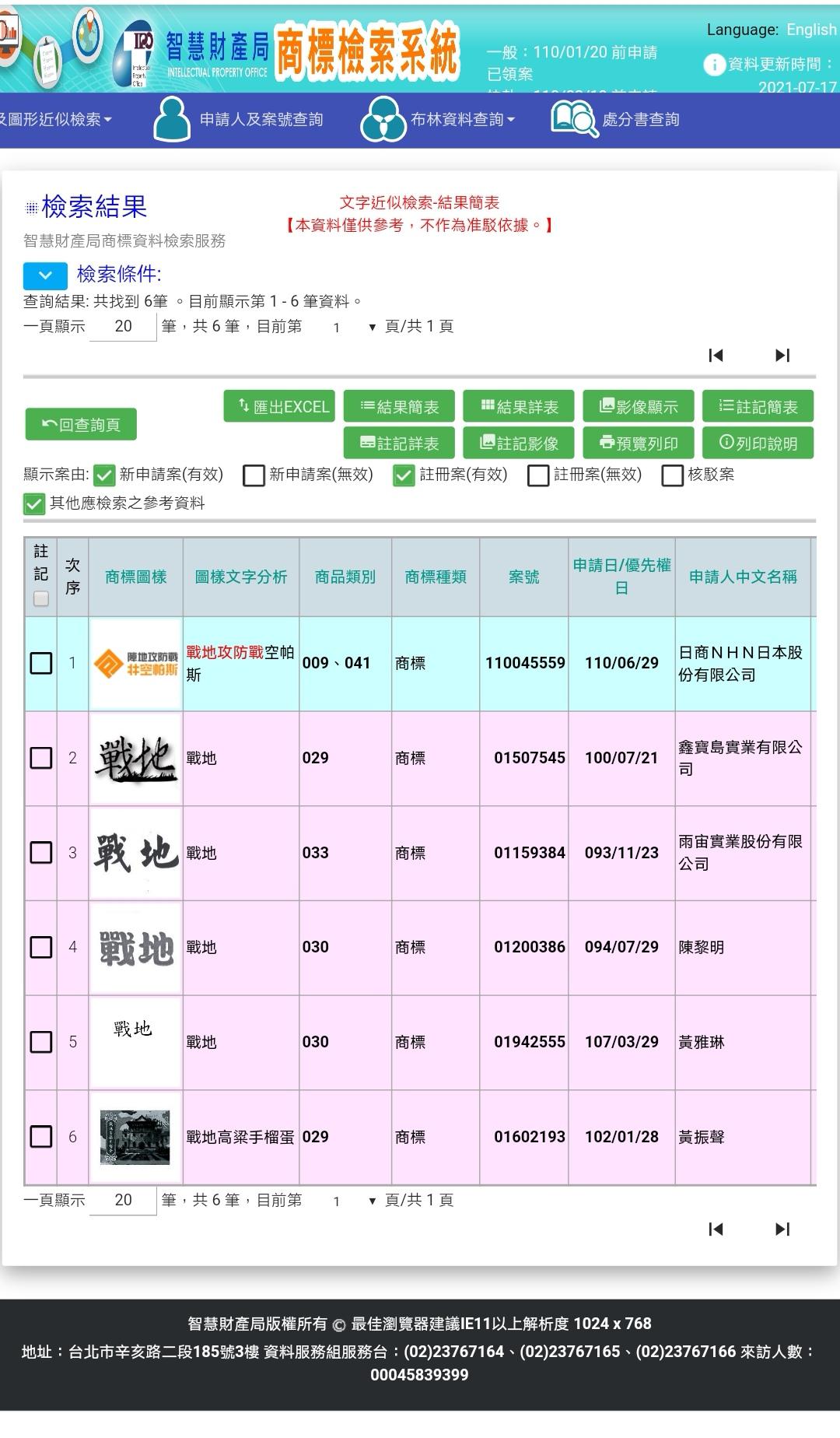Click the data update time info icon
Viewport: 840px width, 1438px height.
(x=714, y=65)
